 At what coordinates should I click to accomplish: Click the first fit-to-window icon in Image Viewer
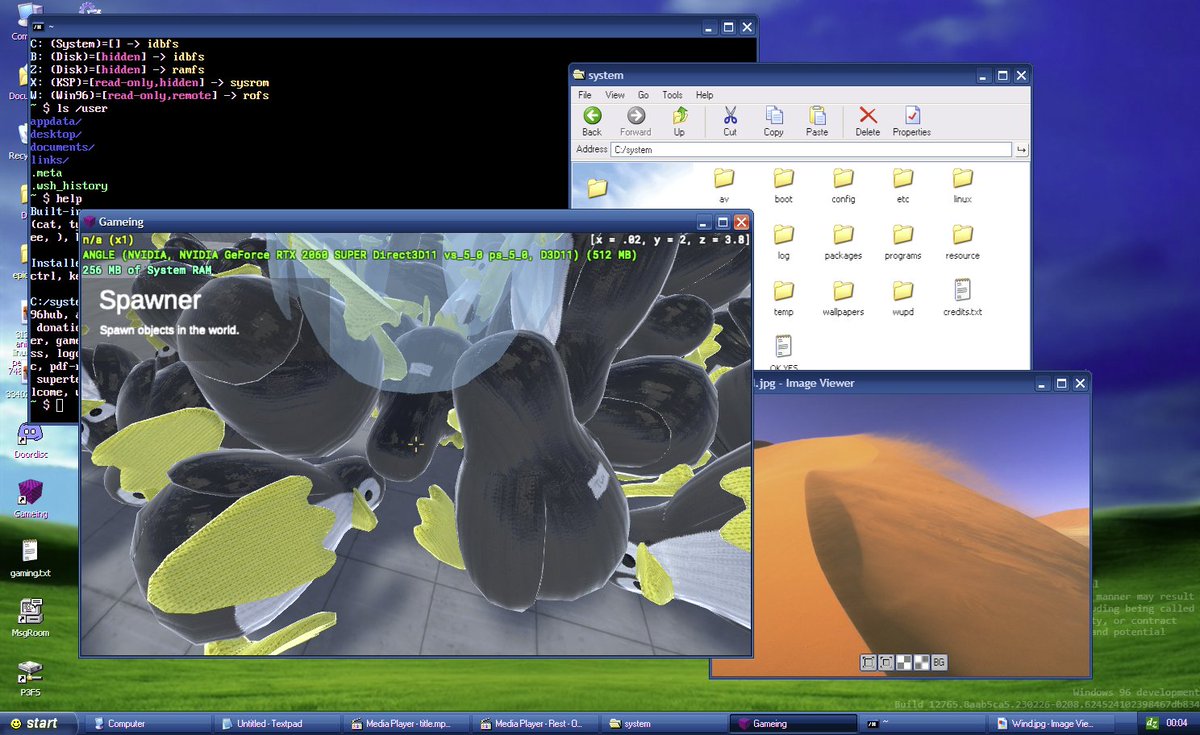click(x=867, y=662)
